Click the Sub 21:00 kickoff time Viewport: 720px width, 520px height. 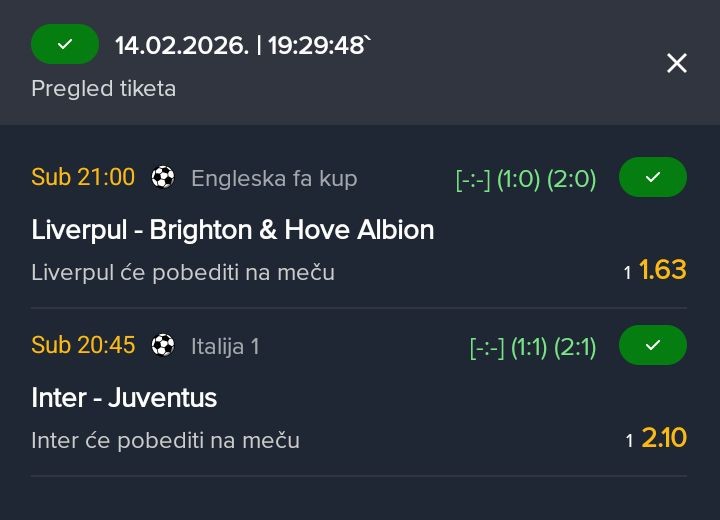point(83,178)
